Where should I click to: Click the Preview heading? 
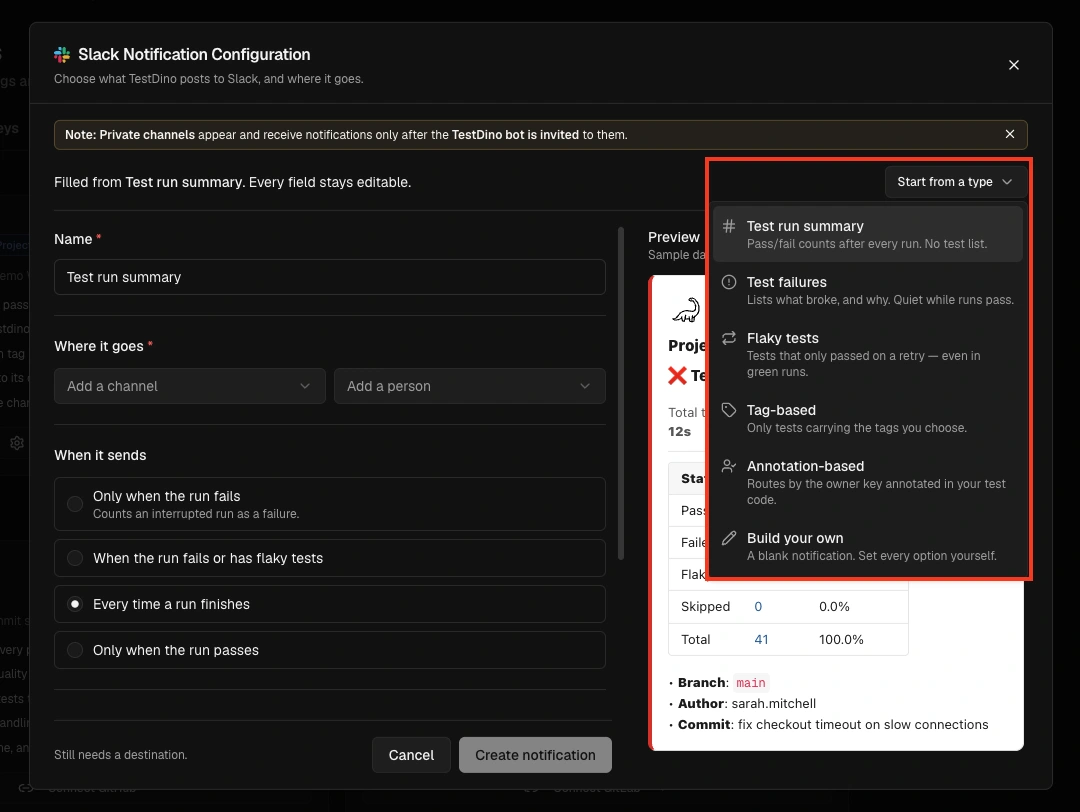[674, 237]
